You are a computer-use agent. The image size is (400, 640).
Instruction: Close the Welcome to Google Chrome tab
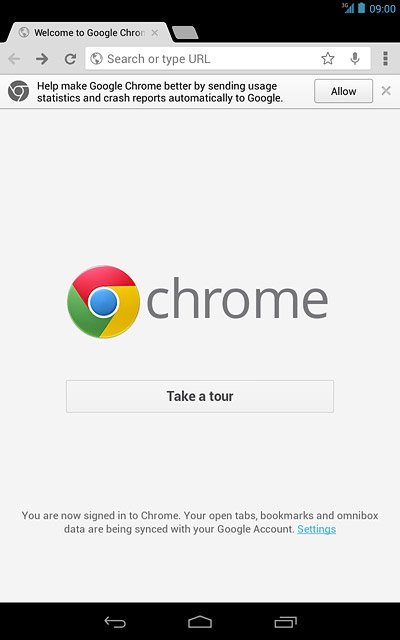155,33
